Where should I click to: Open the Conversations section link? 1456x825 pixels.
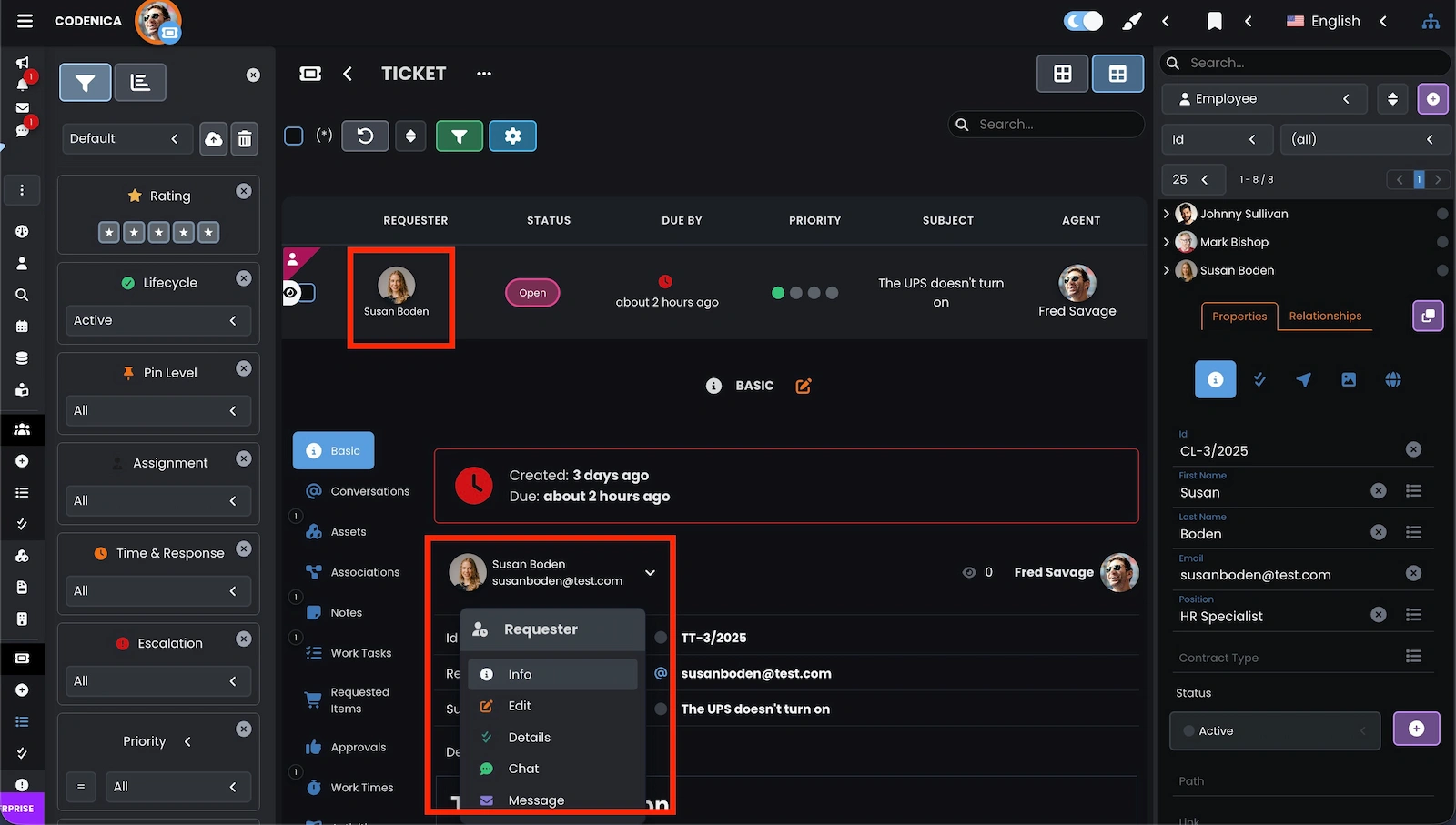coord(369,491)
